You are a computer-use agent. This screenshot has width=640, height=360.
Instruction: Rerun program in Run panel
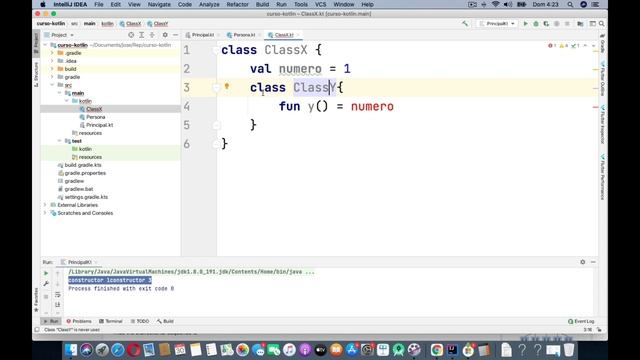click(x=46, y=273)
